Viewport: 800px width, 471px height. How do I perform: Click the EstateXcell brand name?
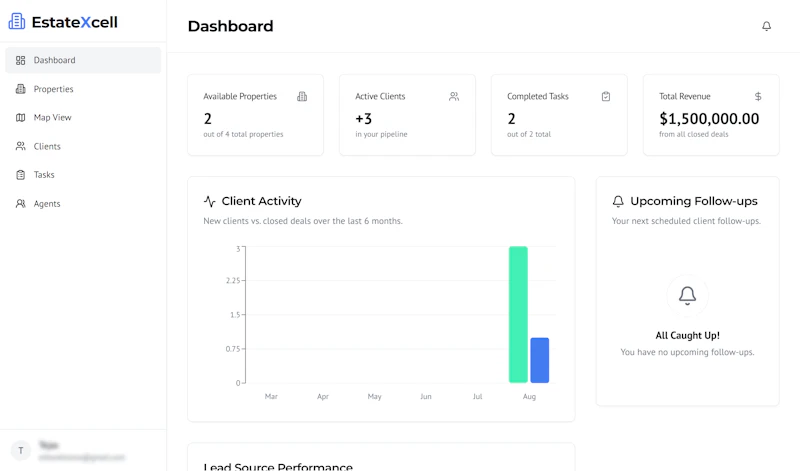click(74, 22)
